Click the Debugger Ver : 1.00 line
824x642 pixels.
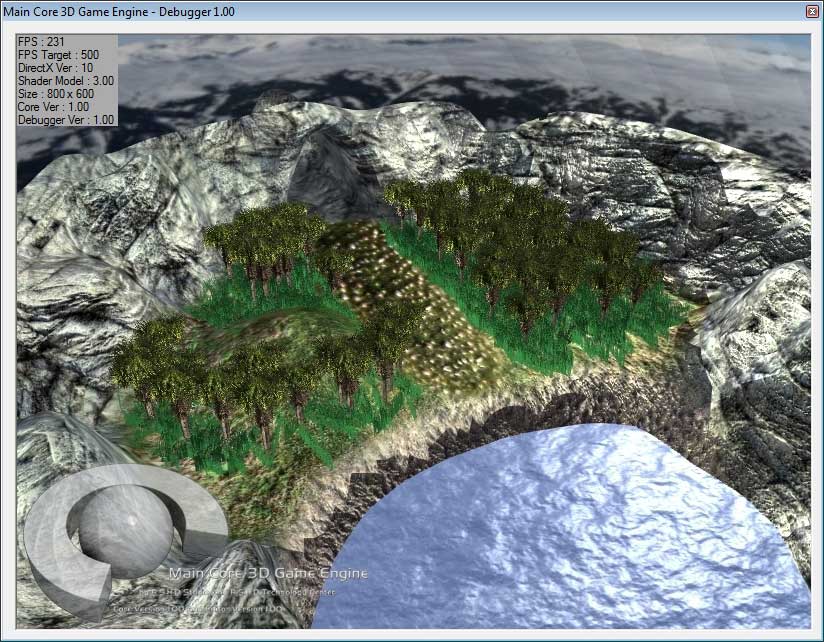67,119
